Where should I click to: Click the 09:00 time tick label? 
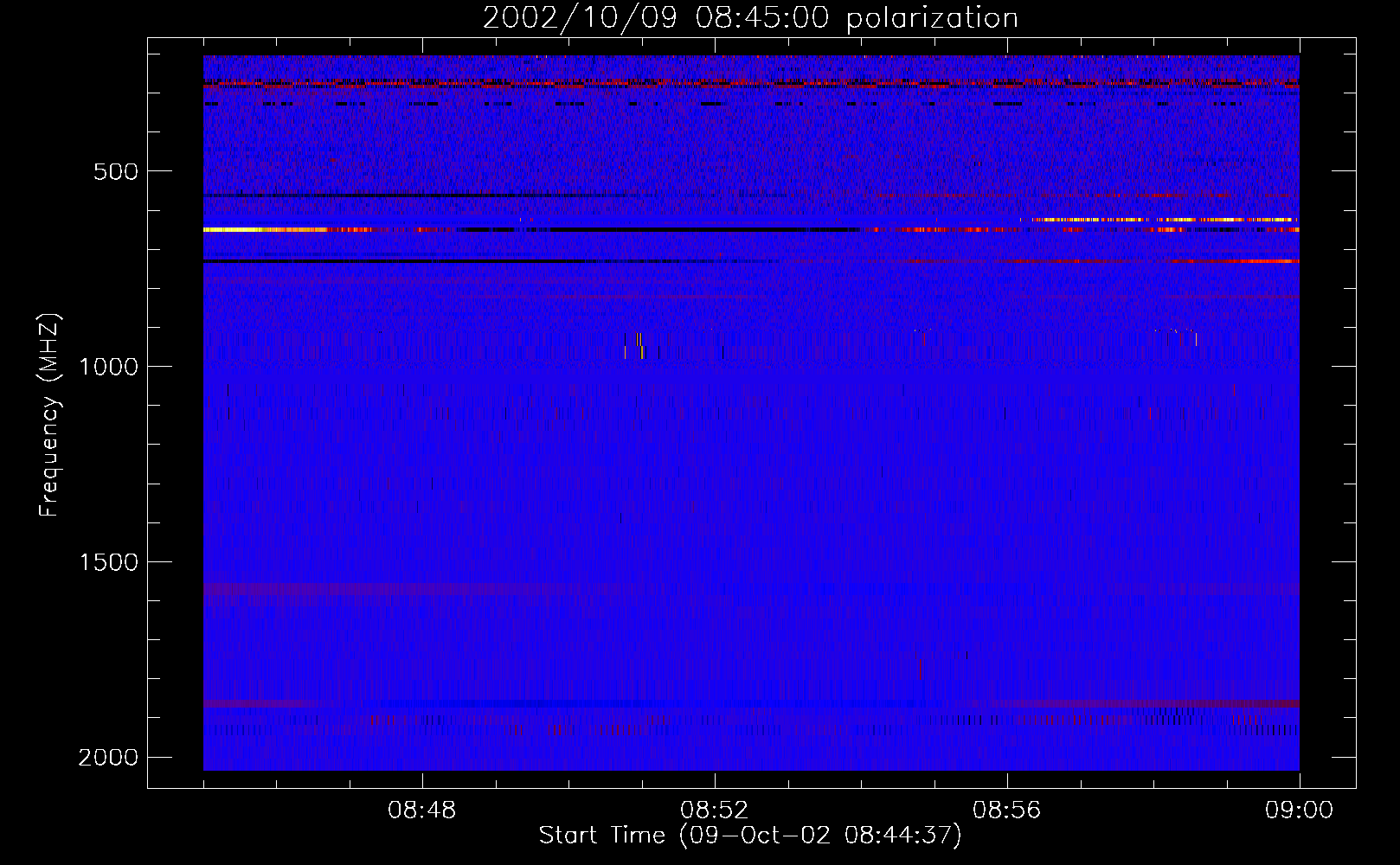click(1300, 811)
